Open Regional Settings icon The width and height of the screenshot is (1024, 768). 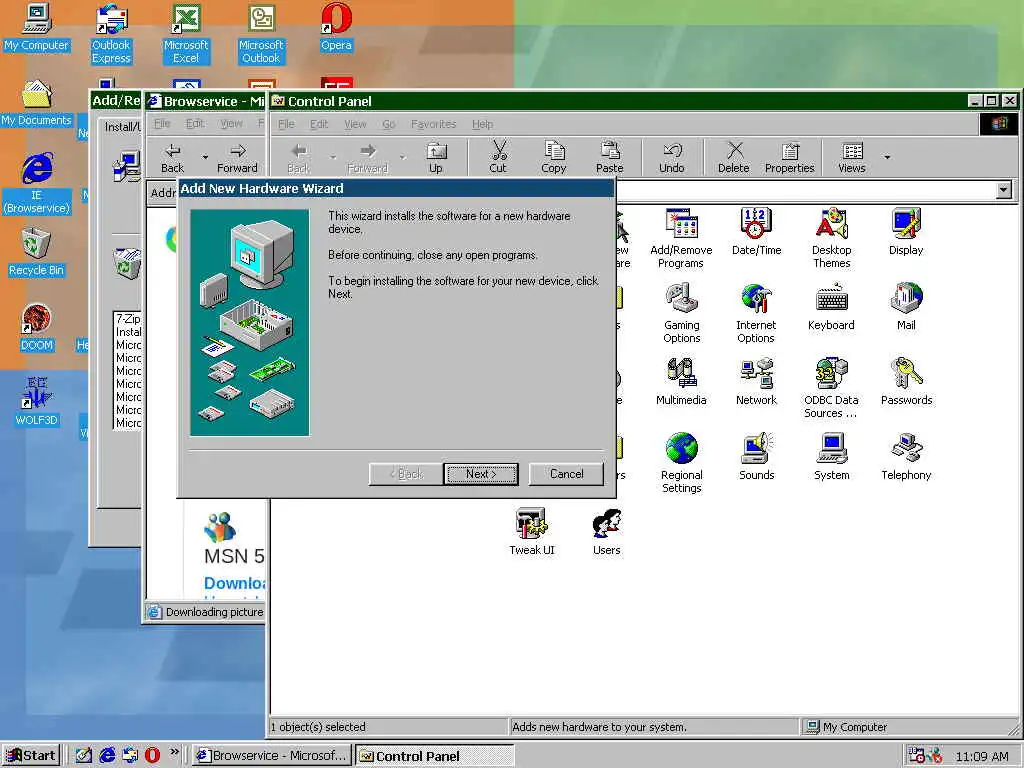[x=681, y=464]
